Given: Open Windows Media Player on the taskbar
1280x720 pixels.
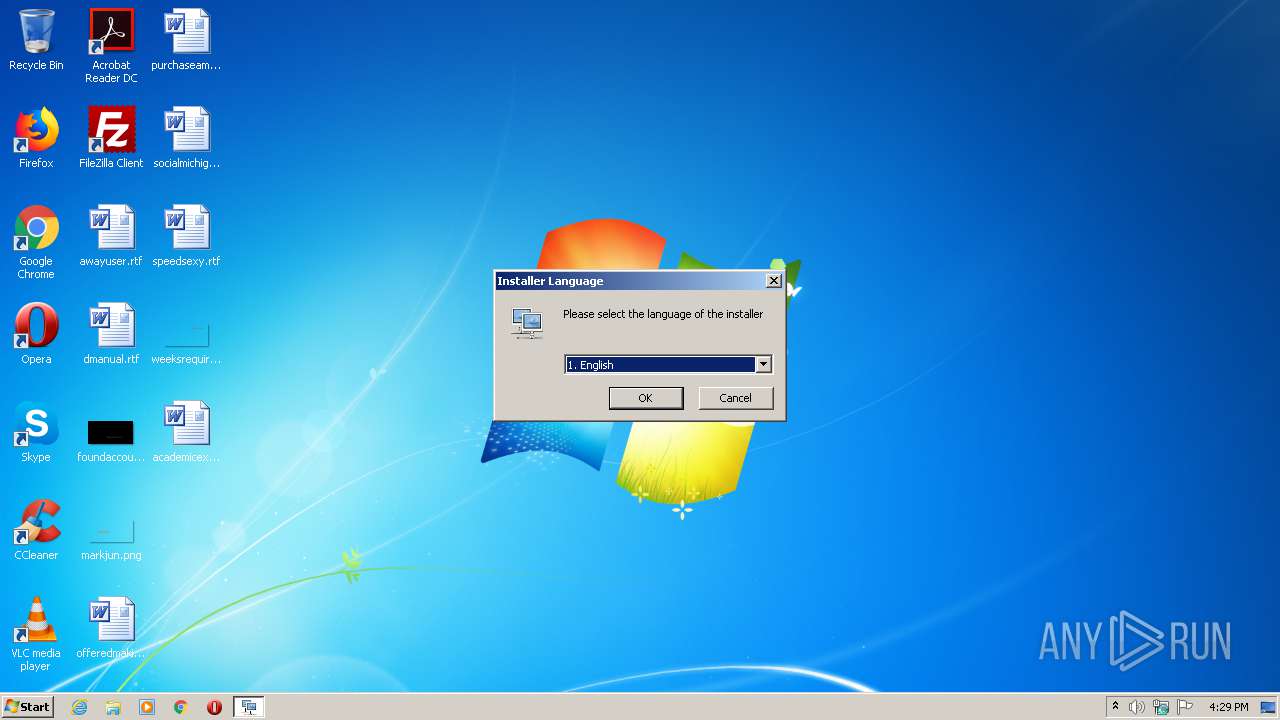Looking at the screenshot, I should point(147,707).
